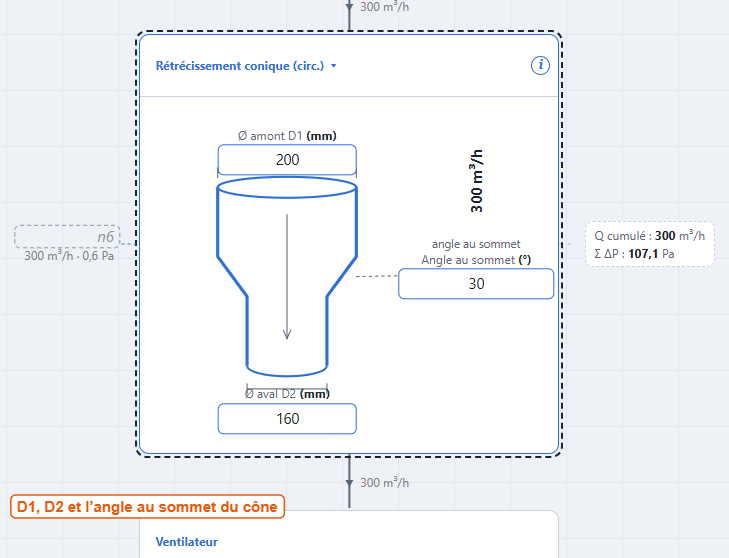Click the Ø aval D2 field showing 160
The width and height of the screenshot is (729, 558).
(287, 418)
